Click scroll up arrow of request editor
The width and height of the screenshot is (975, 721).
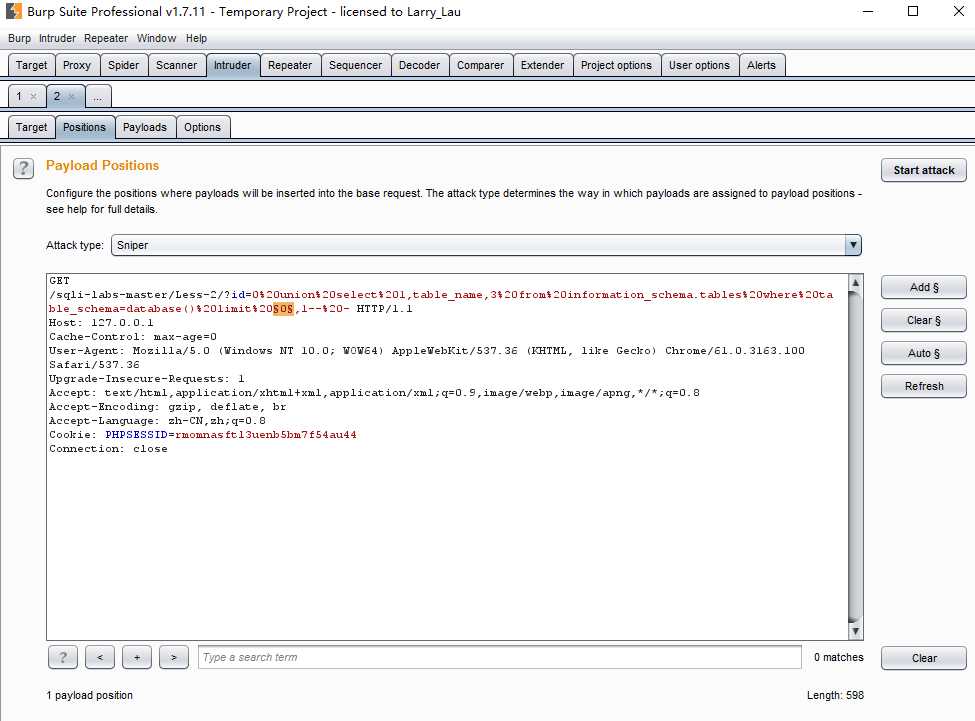pos(856,283)
